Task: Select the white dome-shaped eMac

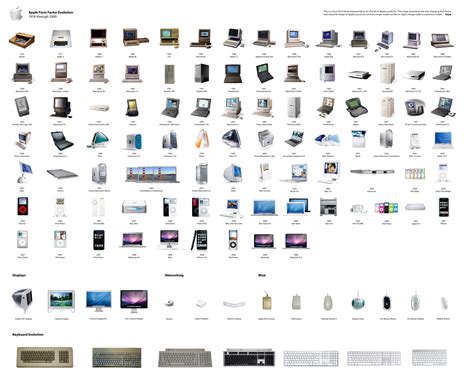Action: (x=233, y=173)
